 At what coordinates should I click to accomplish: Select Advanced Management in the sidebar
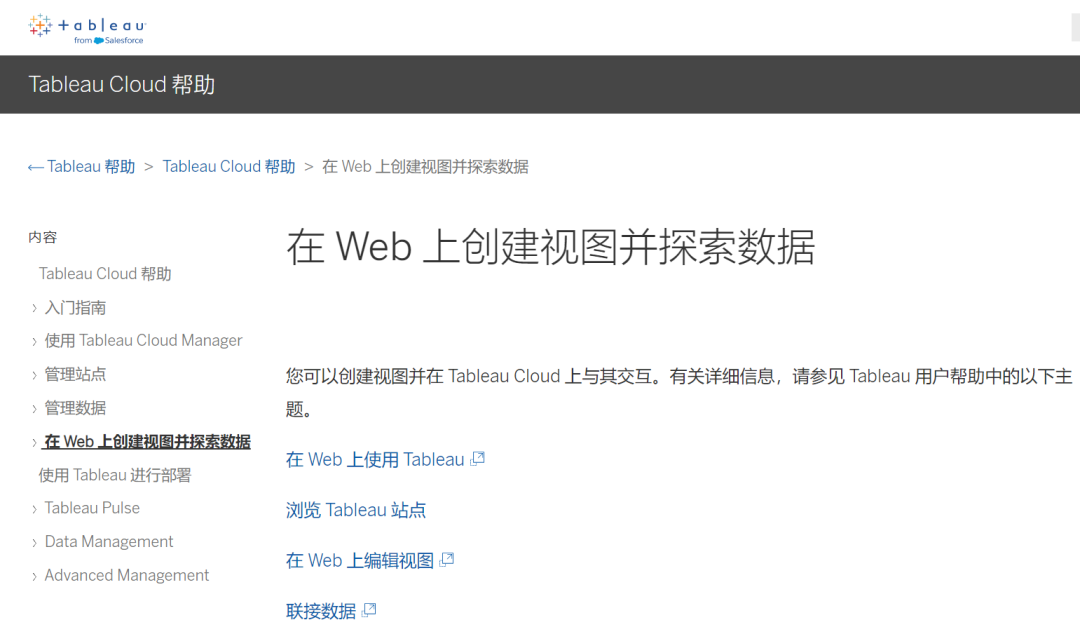click(127, 575)
